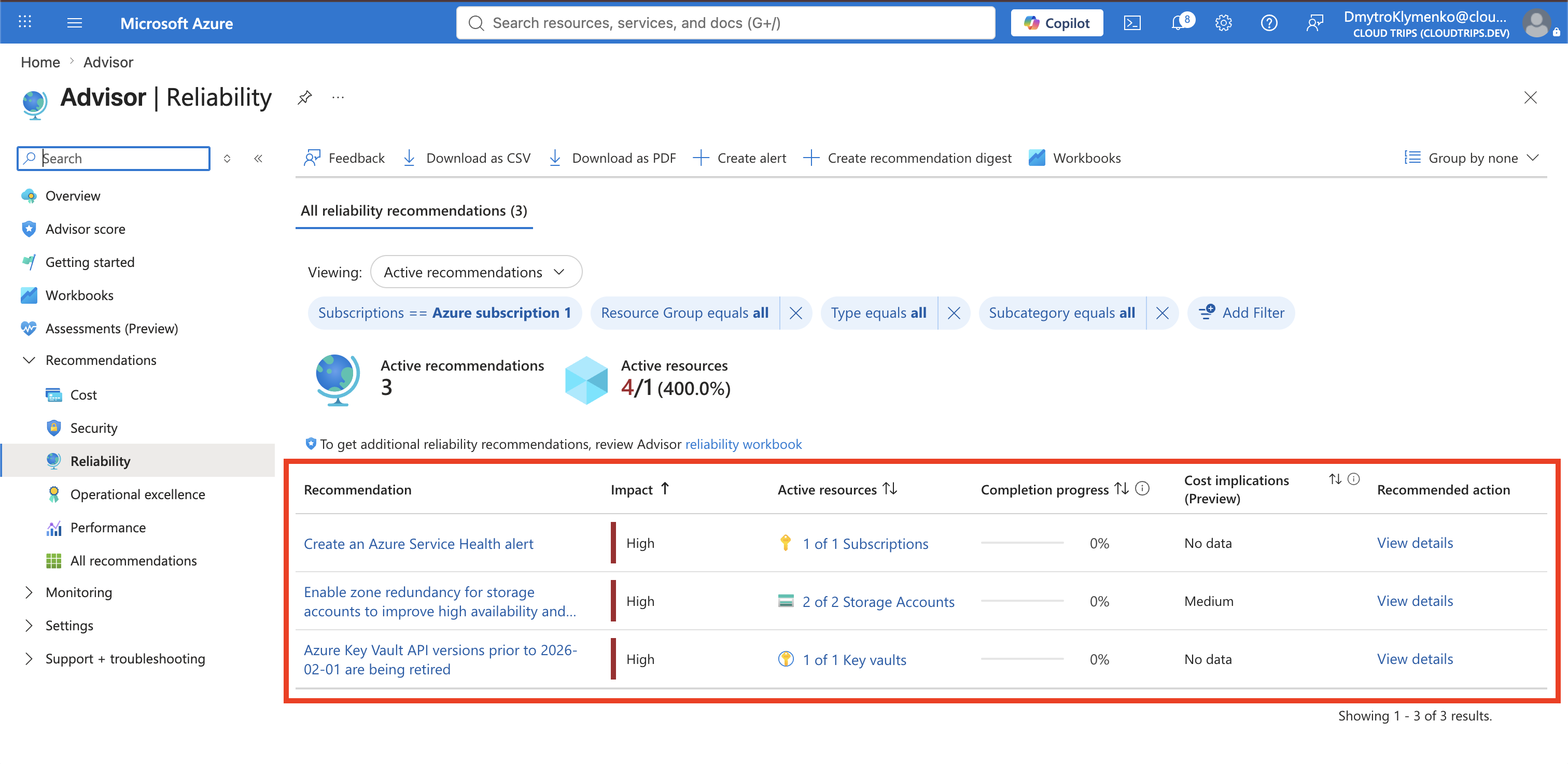1568x764 pixels.
Task: Open the account avatar menu
Action: [1537, 24]
